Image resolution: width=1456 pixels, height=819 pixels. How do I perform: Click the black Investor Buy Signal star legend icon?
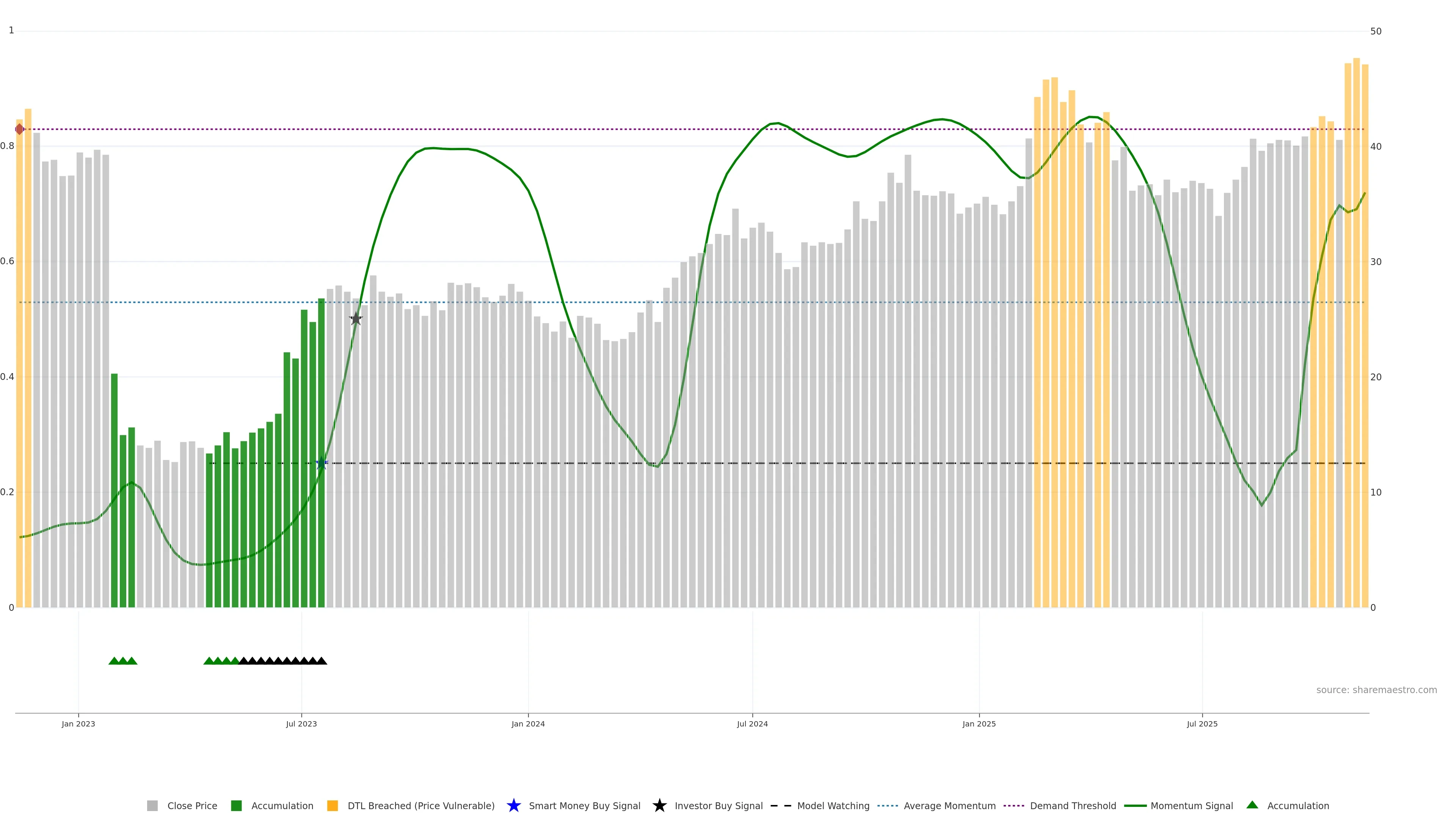point(659,805)
